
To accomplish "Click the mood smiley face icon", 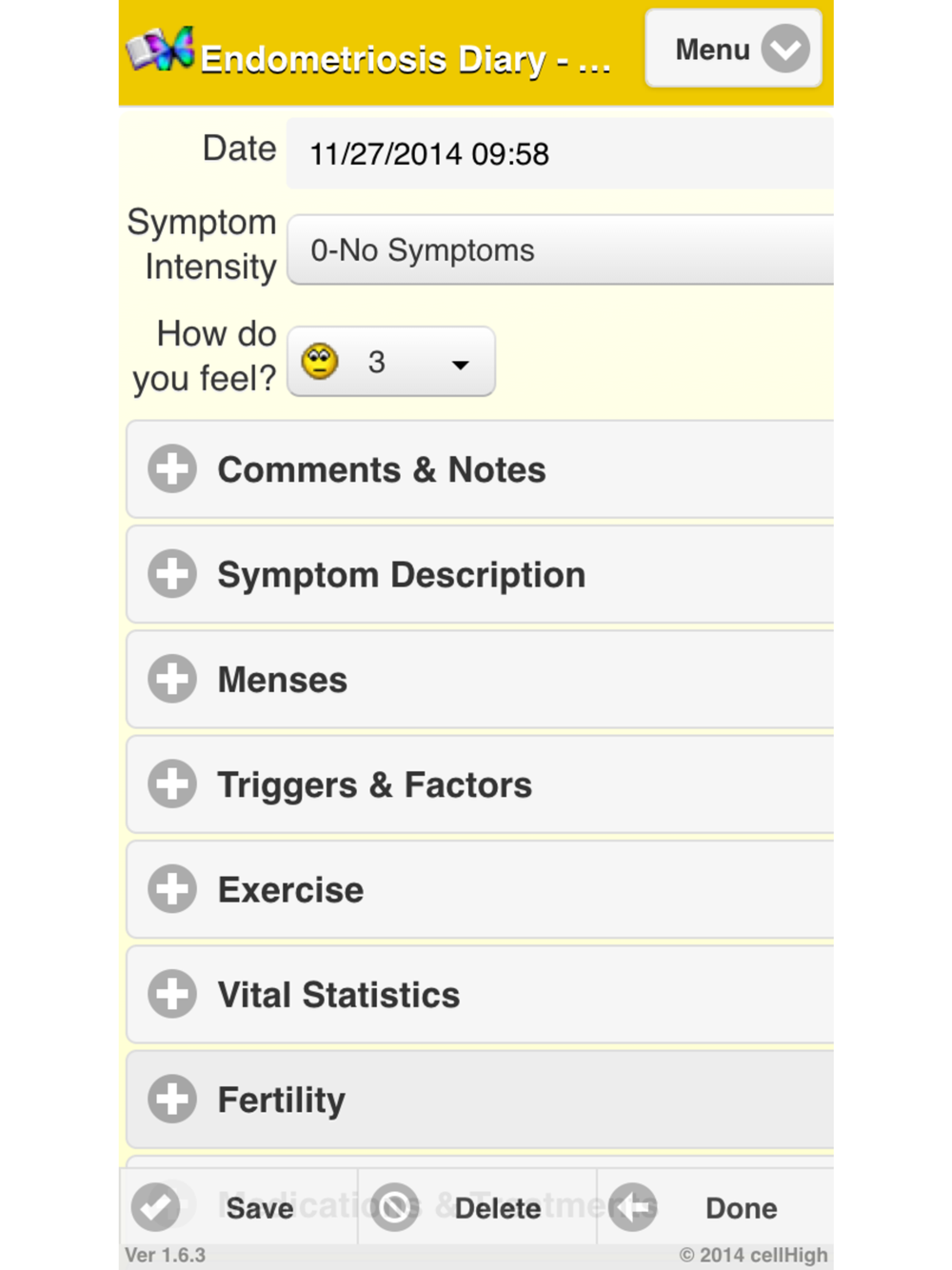I will [320, 362].
